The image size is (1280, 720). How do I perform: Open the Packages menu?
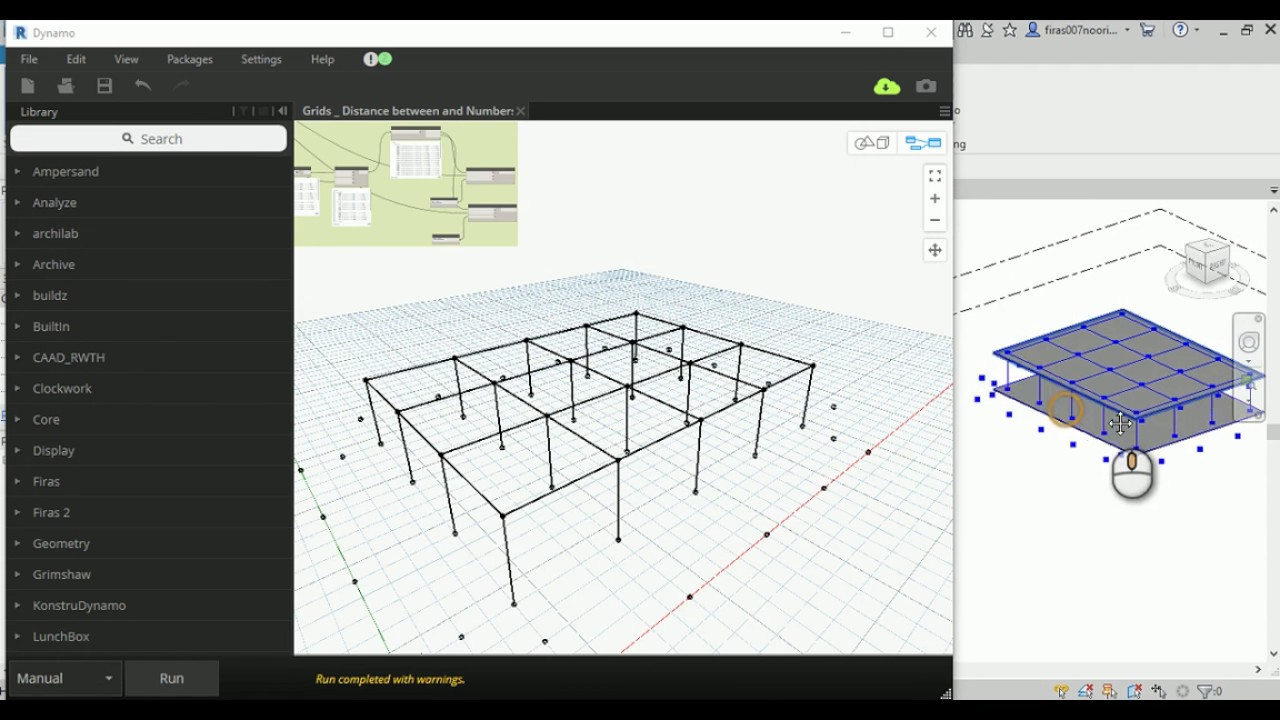click(190, 60)
